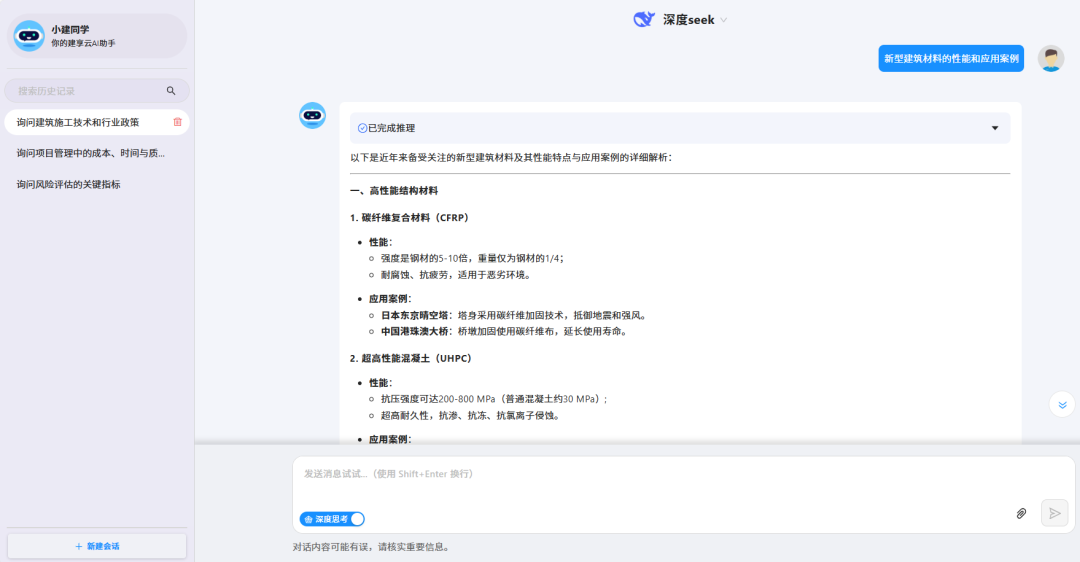Click the 小建同学 robot avatar in sidebar

(x=29, y=36)
